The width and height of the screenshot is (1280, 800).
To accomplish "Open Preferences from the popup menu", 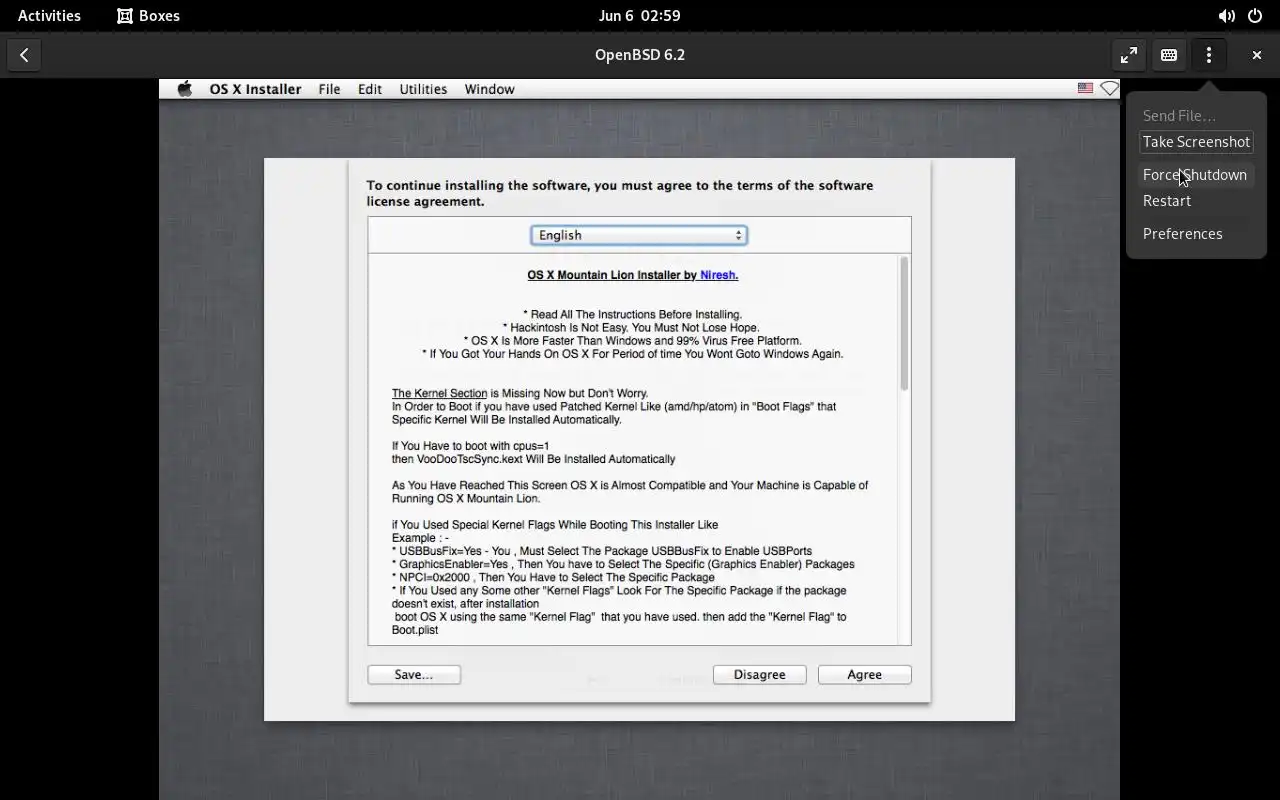I will click(x=1196, y=234).
